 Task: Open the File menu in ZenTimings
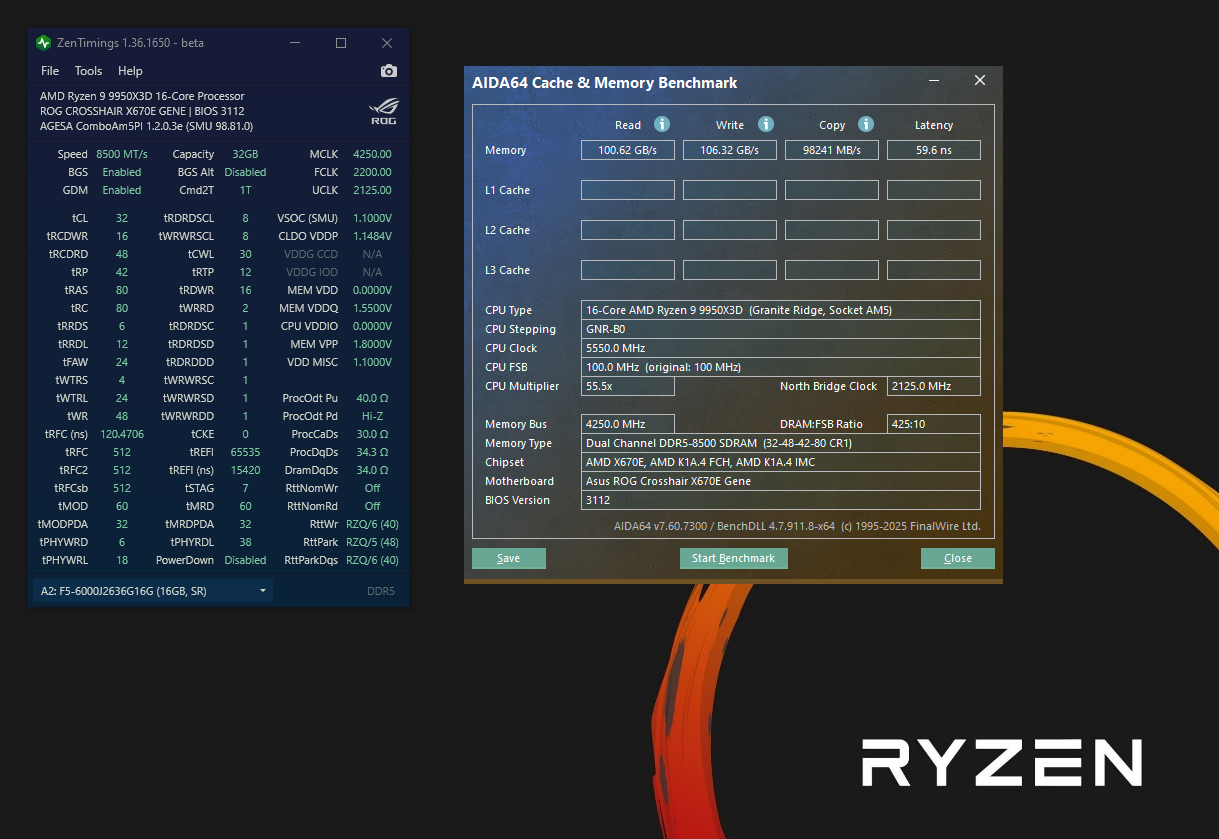click(x=50, y=71)
